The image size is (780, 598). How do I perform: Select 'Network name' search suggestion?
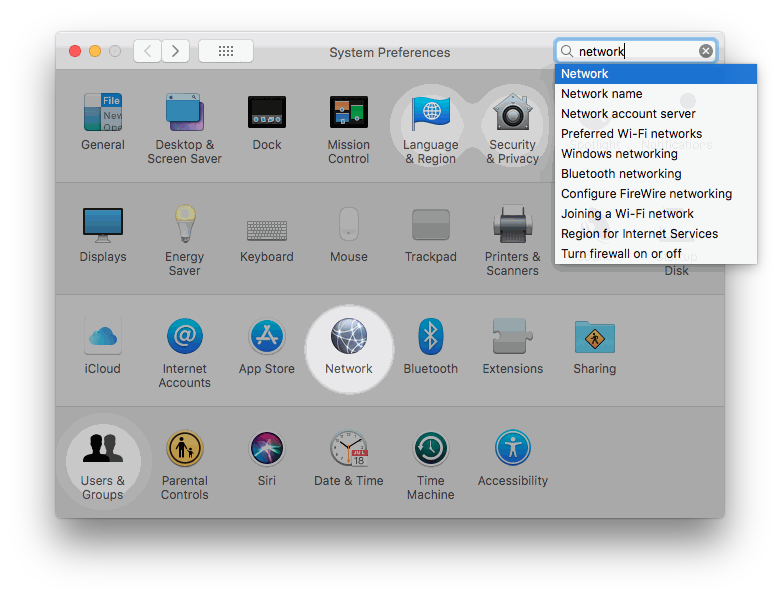602,94
